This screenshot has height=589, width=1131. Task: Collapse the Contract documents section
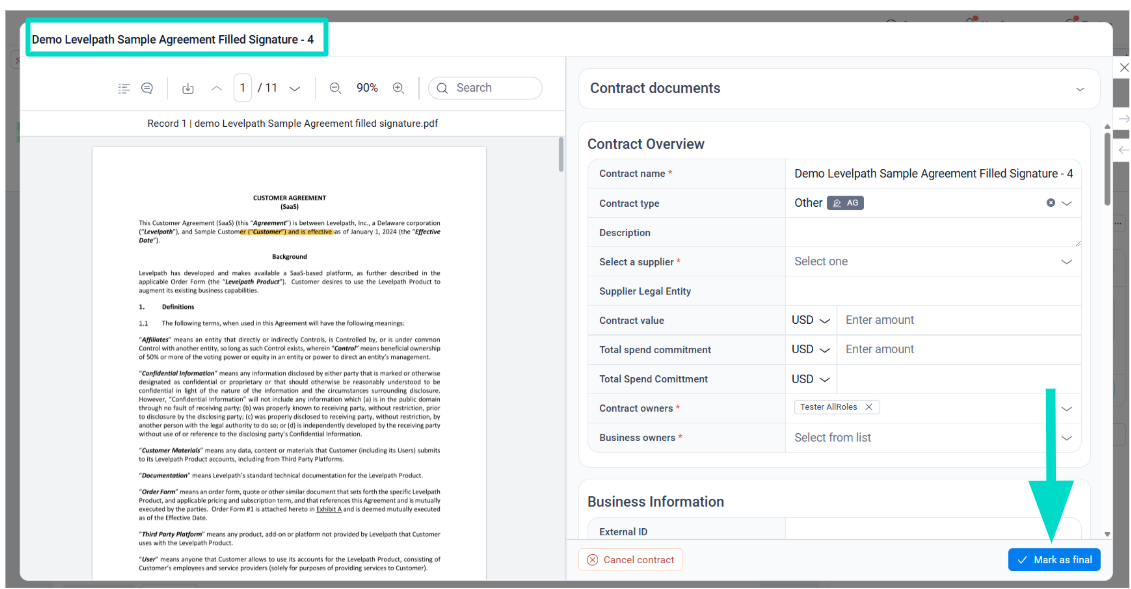point(1080,89)
